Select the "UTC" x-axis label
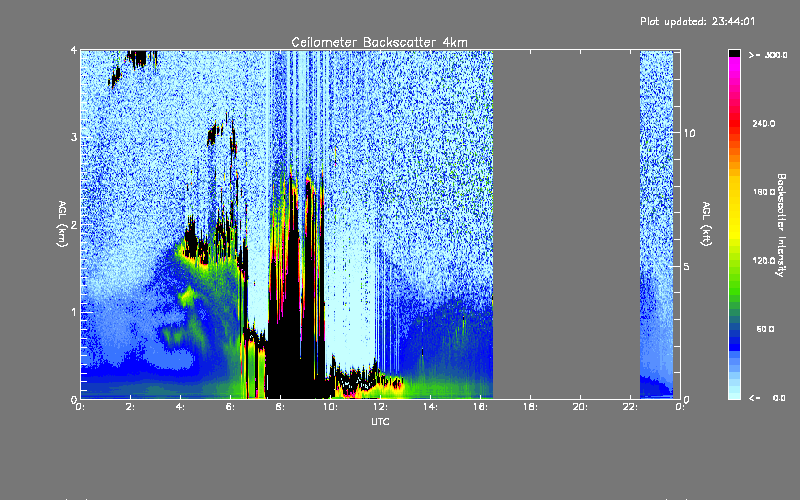 [x=380, y=421]
